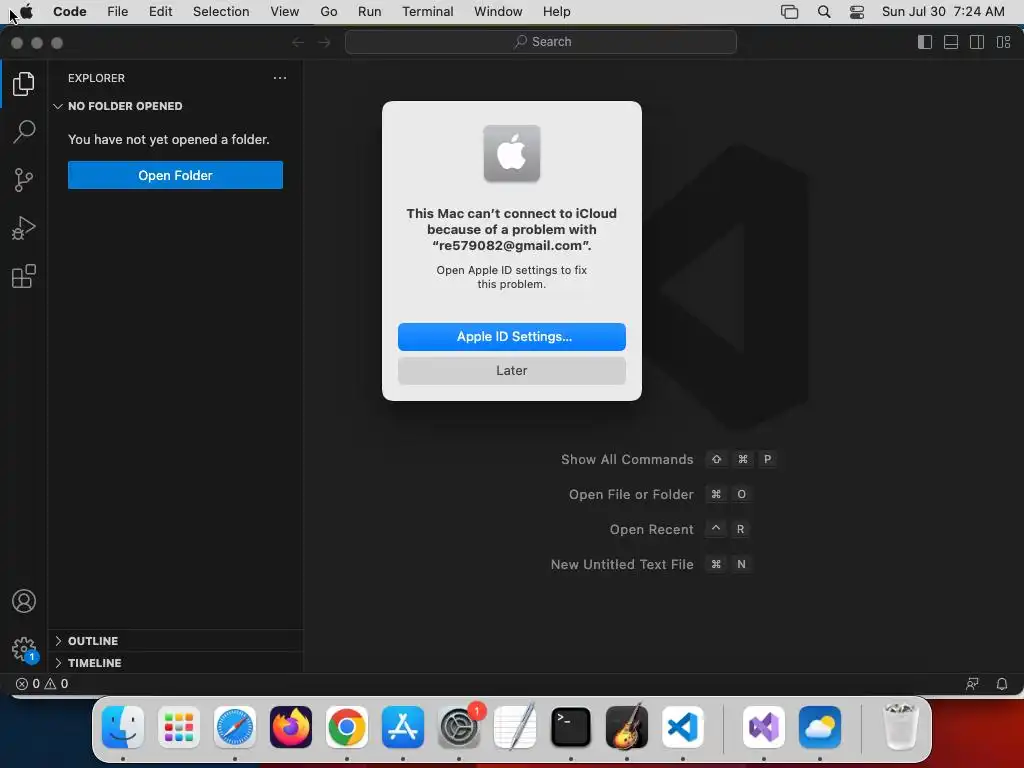Open the Go menu

pyautogui.click(x=328, y=12)
